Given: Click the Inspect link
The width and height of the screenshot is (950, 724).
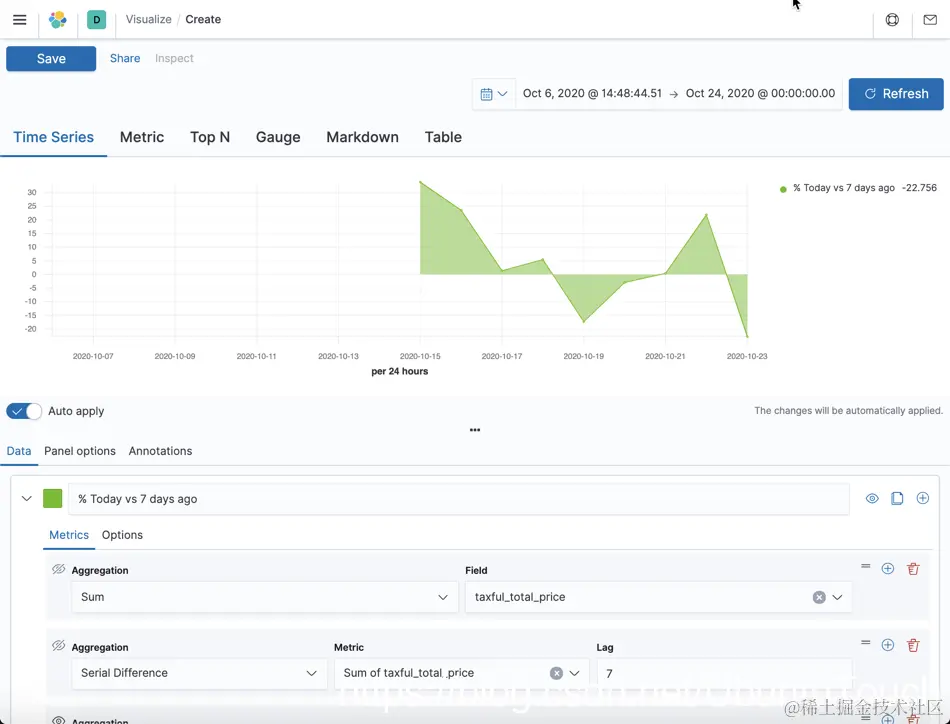Looking at the screenshot, I should tap(174, 58).
